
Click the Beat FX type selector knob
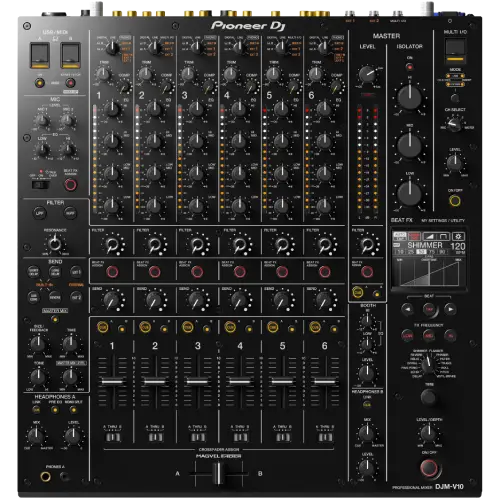tap(428, 365)
